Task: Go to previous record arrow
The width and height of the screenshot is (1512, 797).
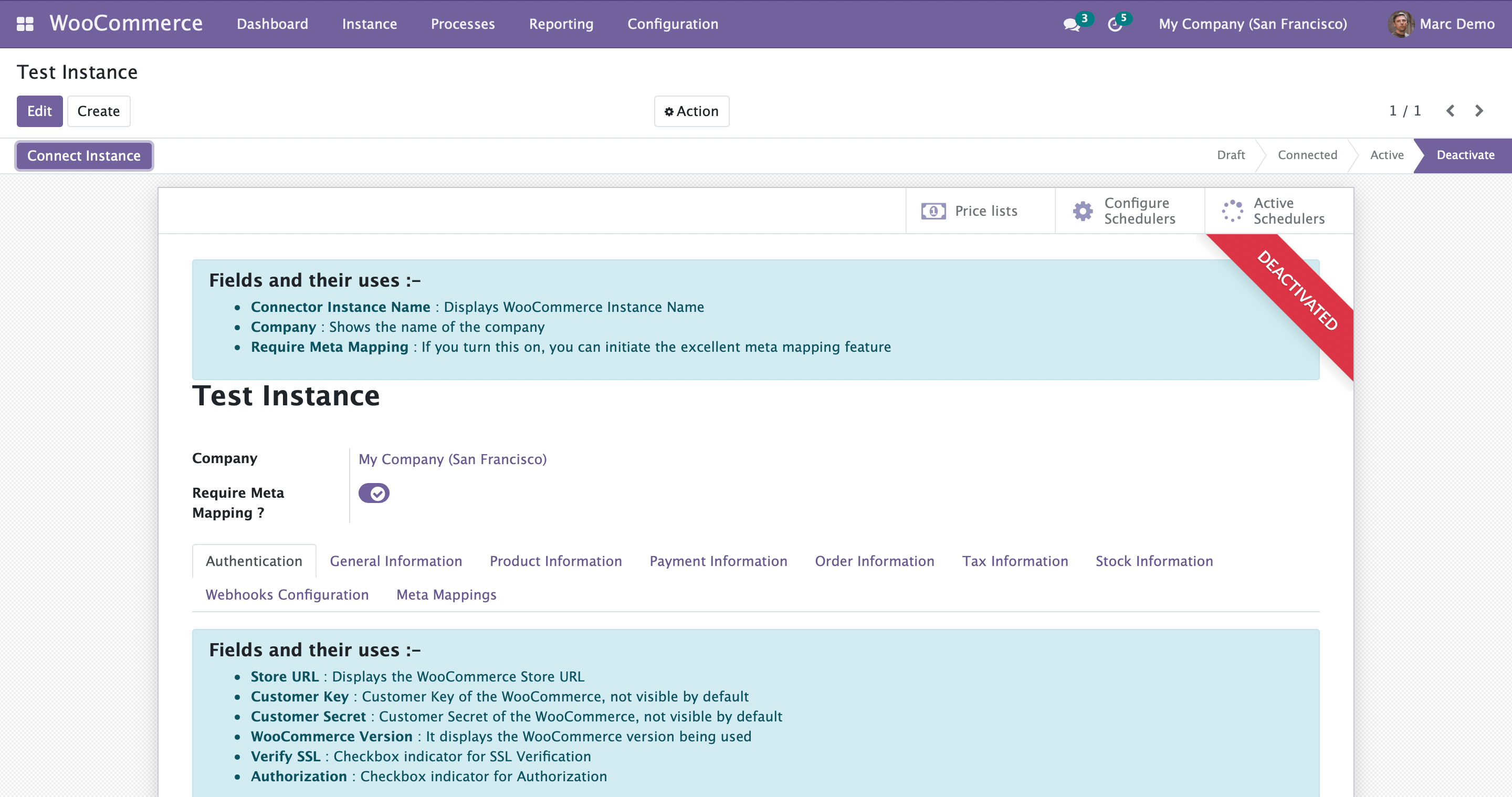Action: 1450,111
